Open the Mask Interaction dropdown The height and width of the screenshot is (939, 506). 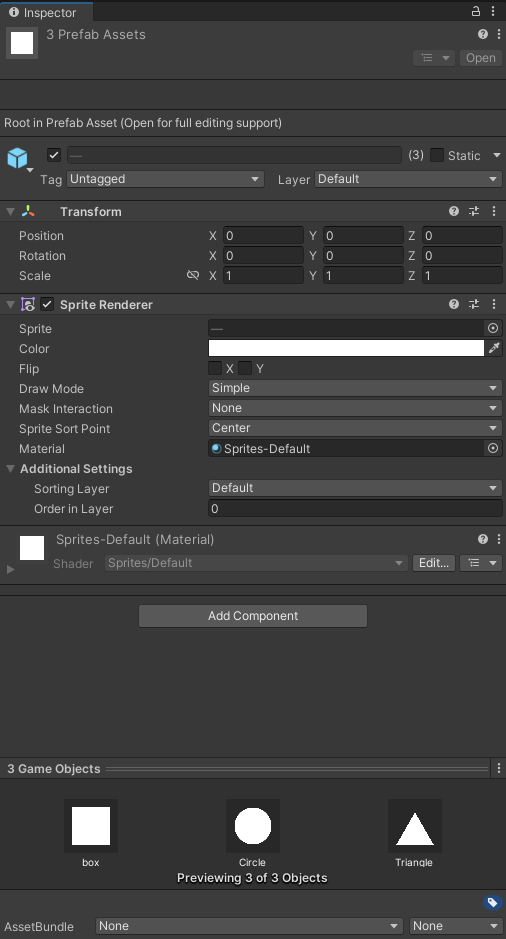[x=355, y=408]
